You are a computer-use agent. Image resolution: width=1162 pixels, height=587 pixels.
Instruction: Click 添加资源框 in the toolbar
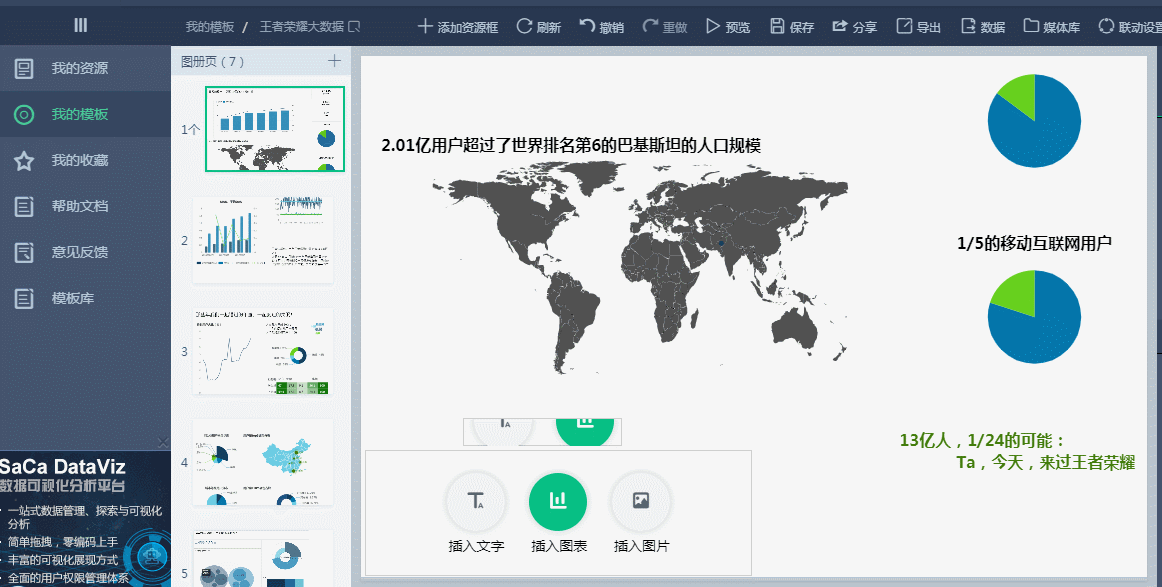[458, 27]
